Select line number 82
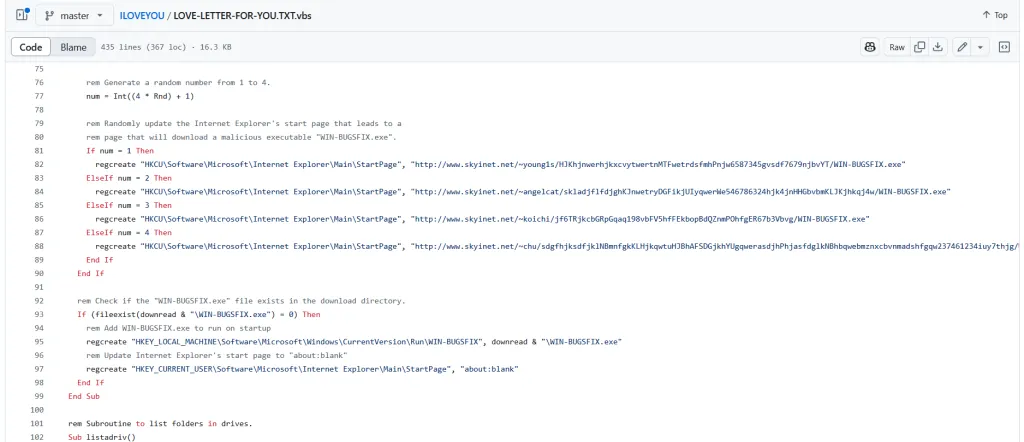Viewport: 1024px width, 442px height. (39, 165)
